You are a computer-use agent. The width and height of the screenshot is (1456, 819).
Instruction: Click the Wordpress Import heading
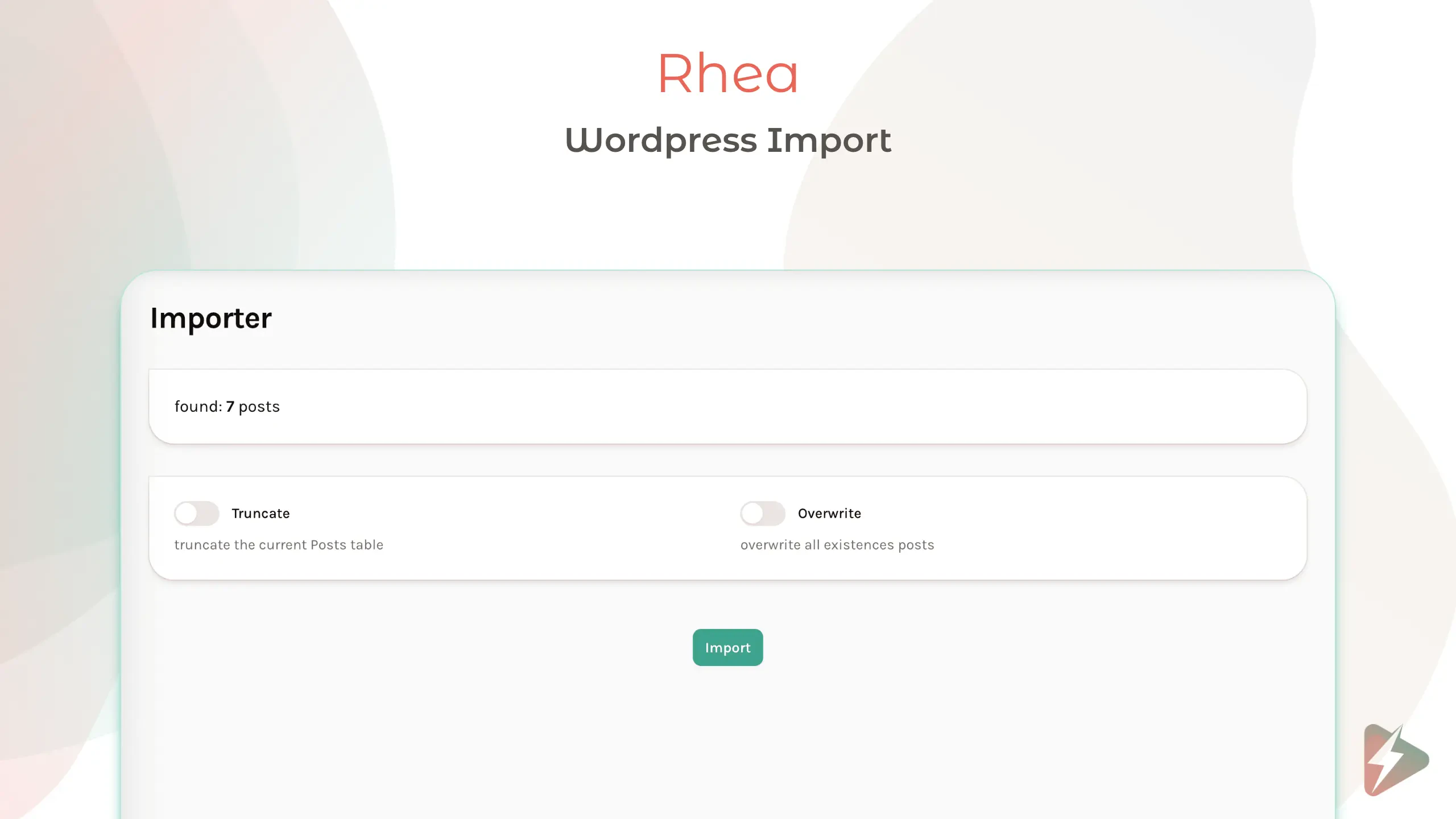[727, 140]
